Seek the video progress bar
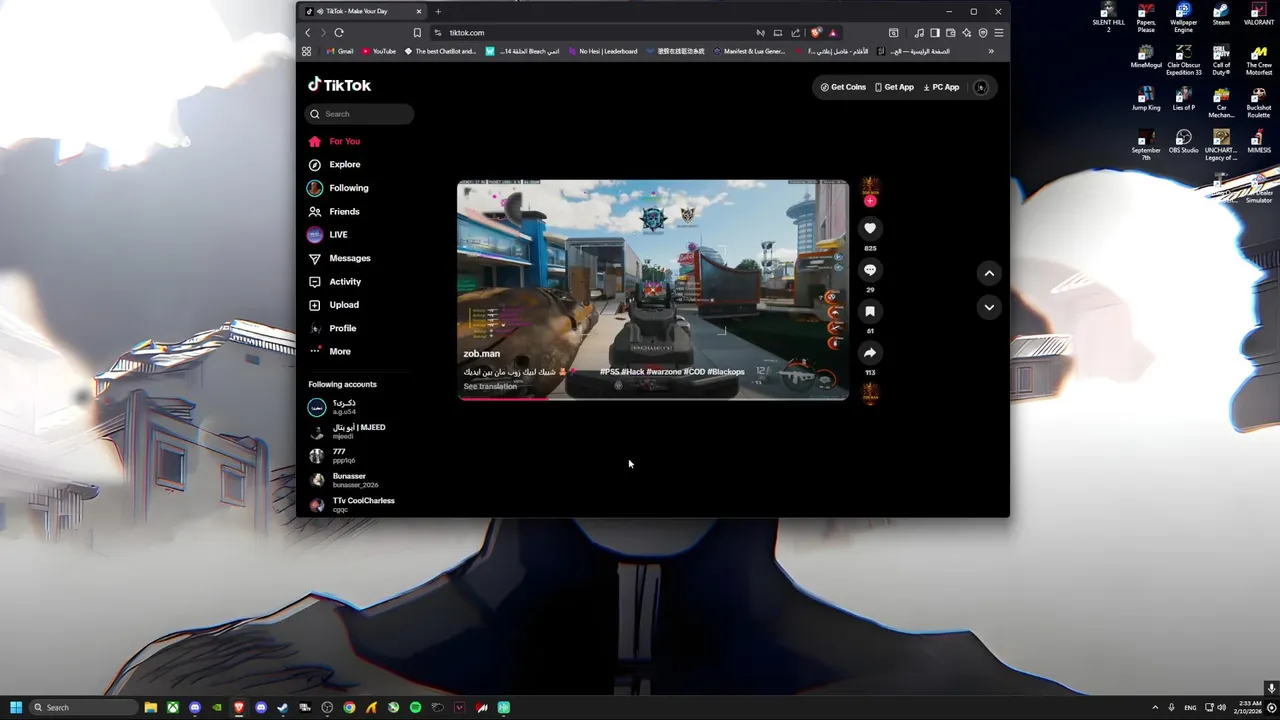This screenshot has width=1280, height=720. click(653, 398)
